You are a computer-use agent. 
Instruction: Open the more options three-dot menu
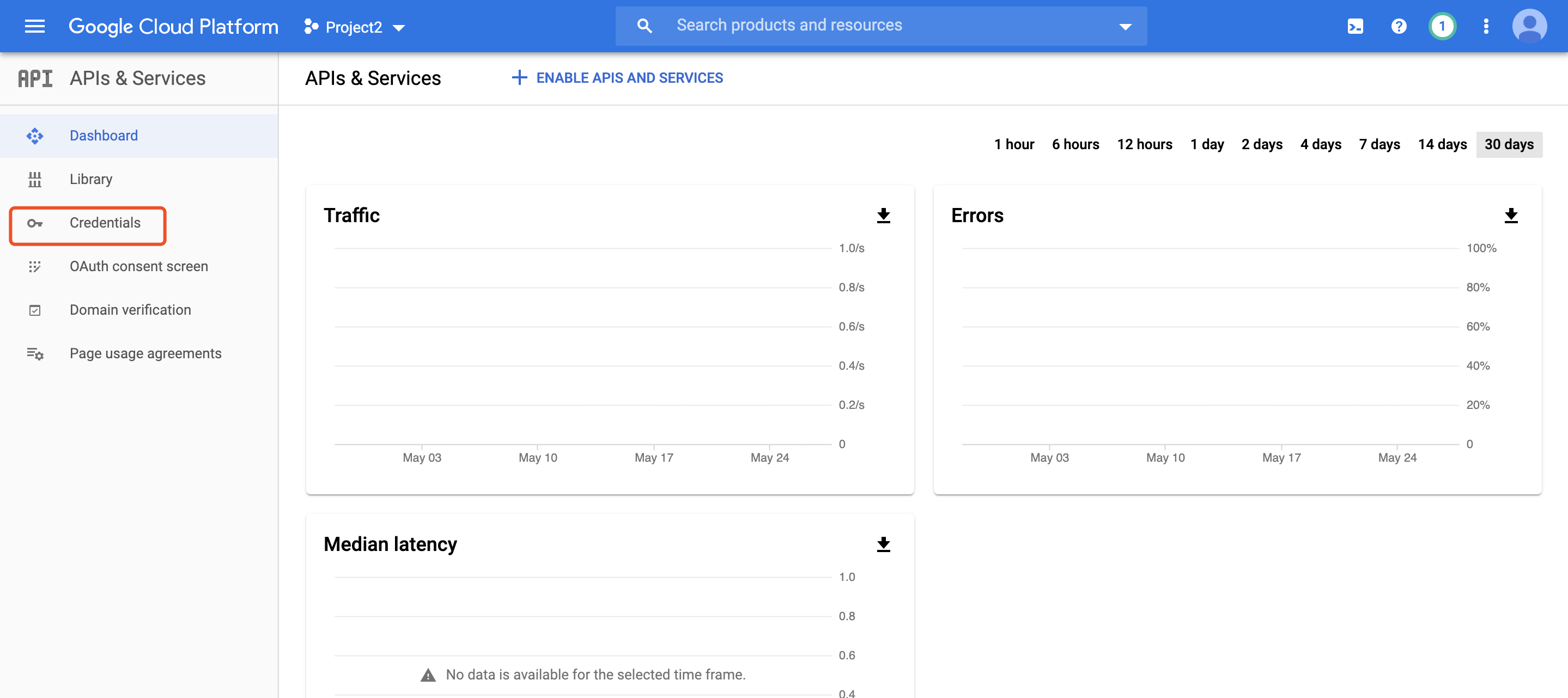pos(1485,26)
